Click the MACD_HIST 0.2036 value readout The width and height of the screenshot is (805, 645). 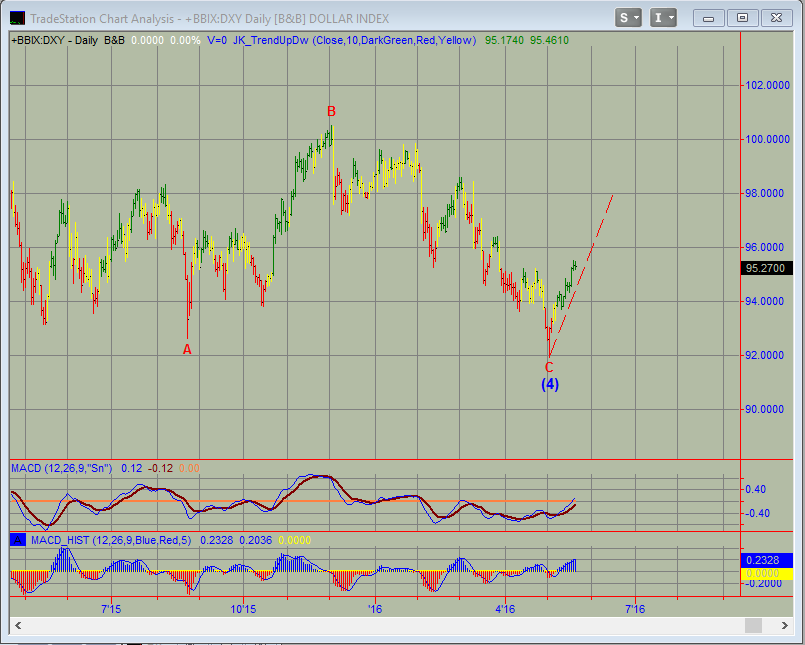click(x=256, y=540)
